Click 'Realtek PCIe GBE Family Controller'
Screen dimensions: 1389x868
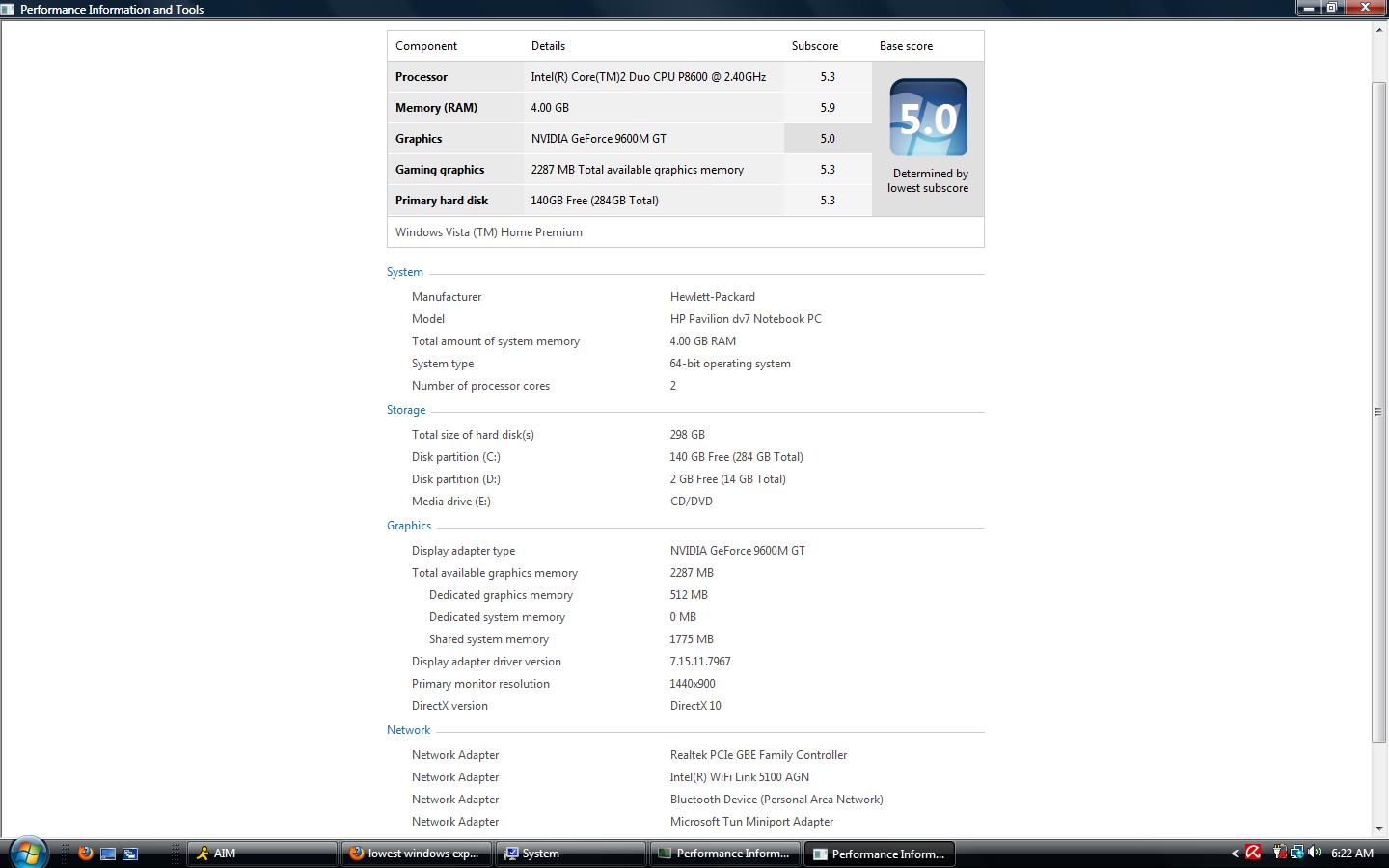tap(758, 755)
